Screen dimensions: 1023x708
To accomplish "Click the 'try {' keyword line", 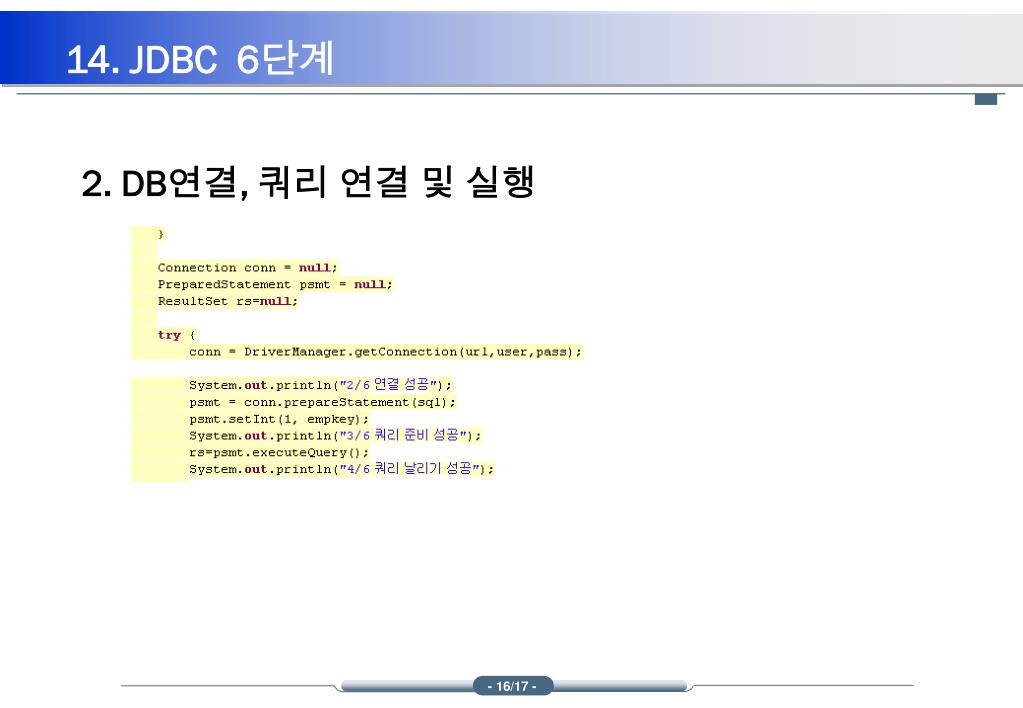I will tap(176, 335).
